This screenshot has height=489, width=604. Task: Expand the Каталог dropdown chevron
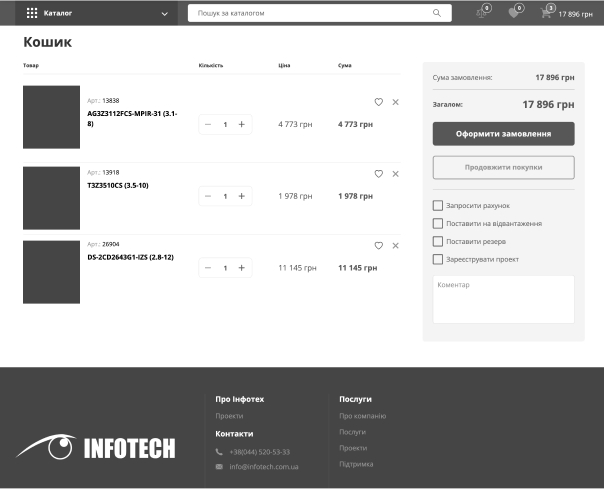[165, 14]
